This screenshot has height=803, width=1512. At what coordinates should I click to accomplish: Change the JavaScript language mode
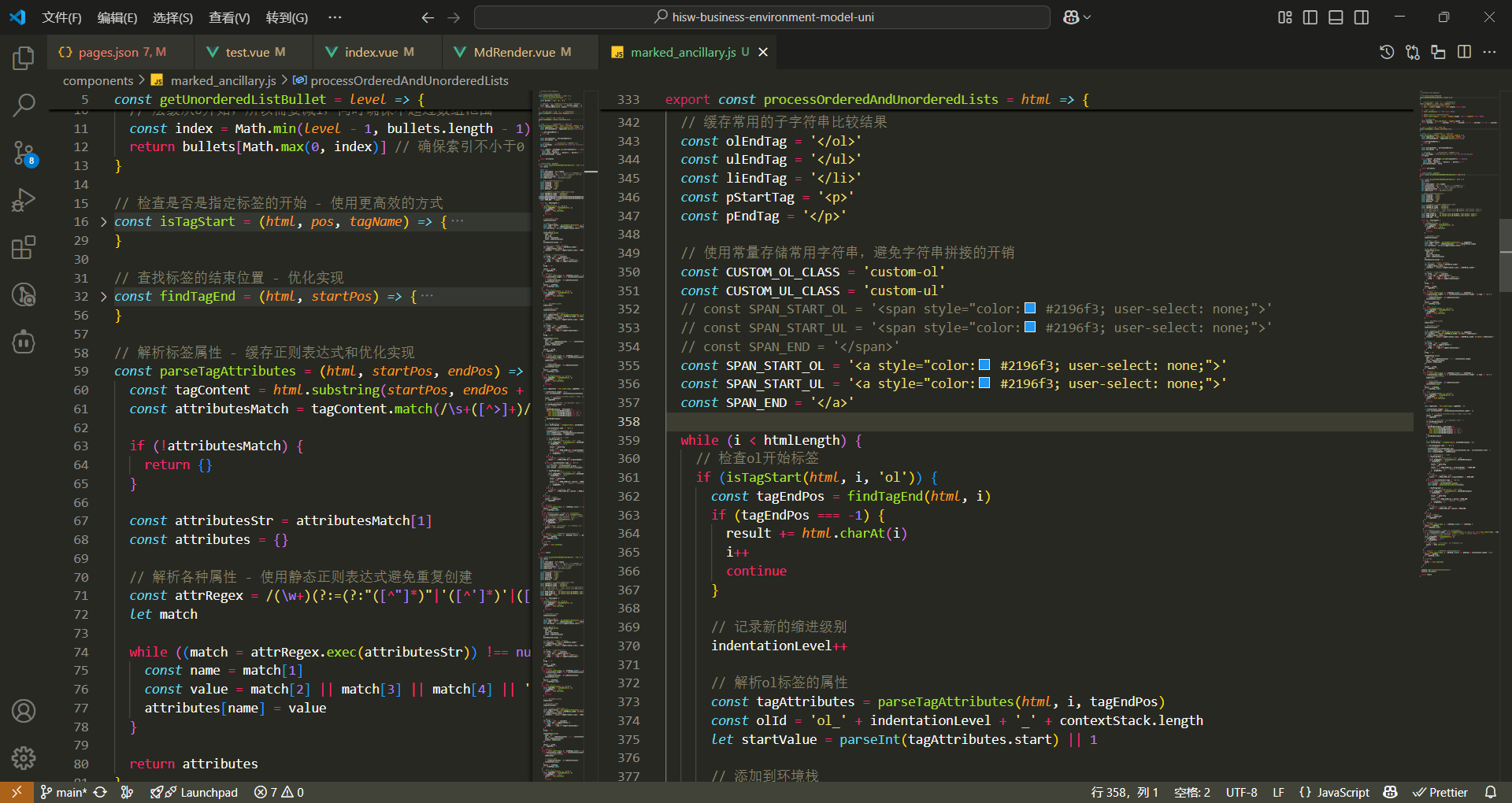(x=1343, y=792)
